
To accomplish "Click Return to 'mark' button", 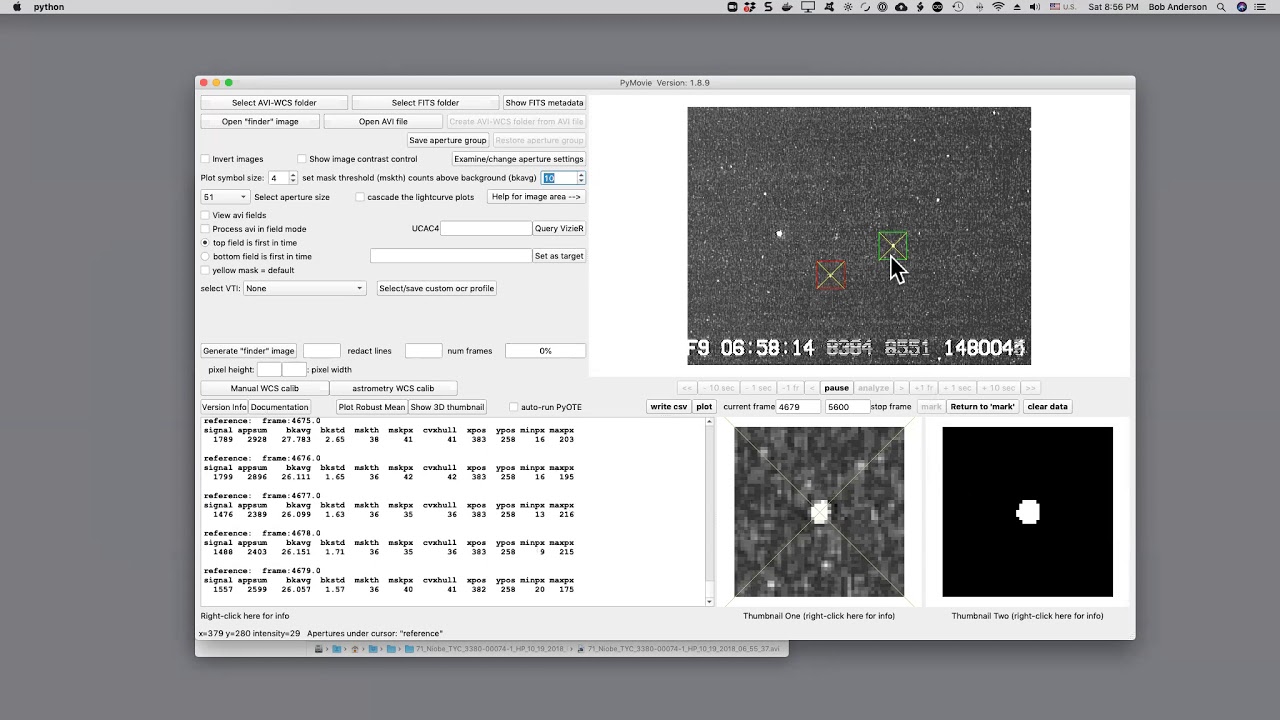I will 982,407.
